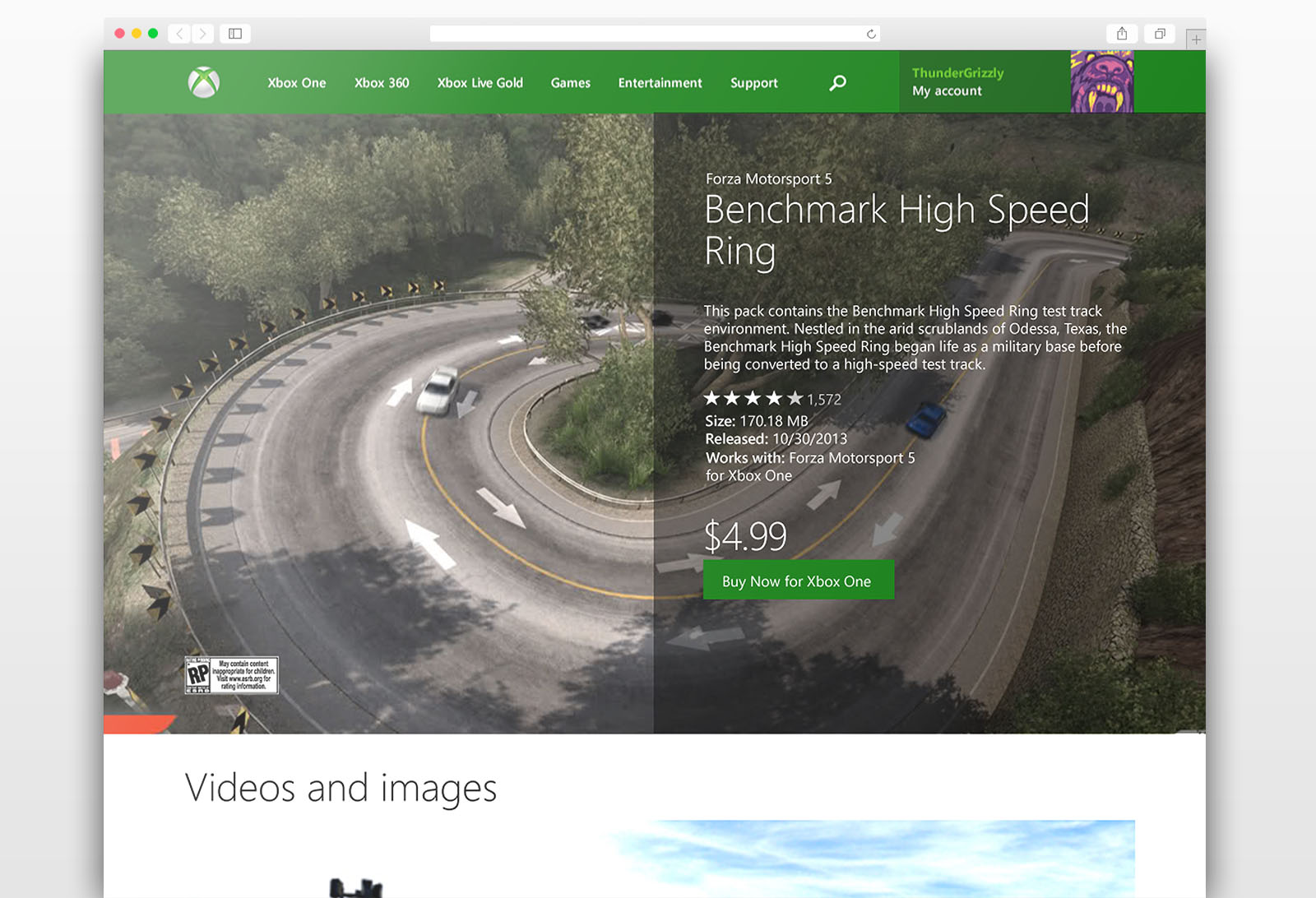Rate with the fourth star of the rating
The width and height of the screenshot is (1316, 898).
point(775,397)
